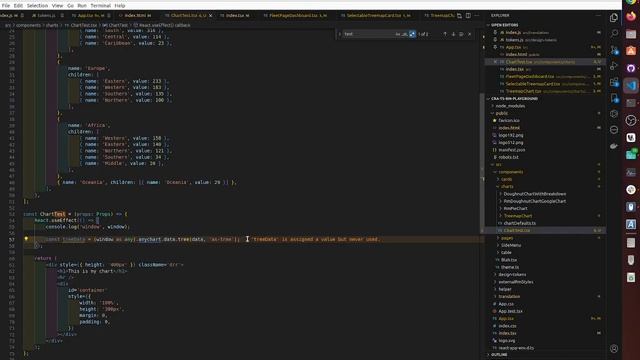Open chartDefaults.ts in explorer
The height and width of the screenshot is (360, 640).
tap(520, 223)
